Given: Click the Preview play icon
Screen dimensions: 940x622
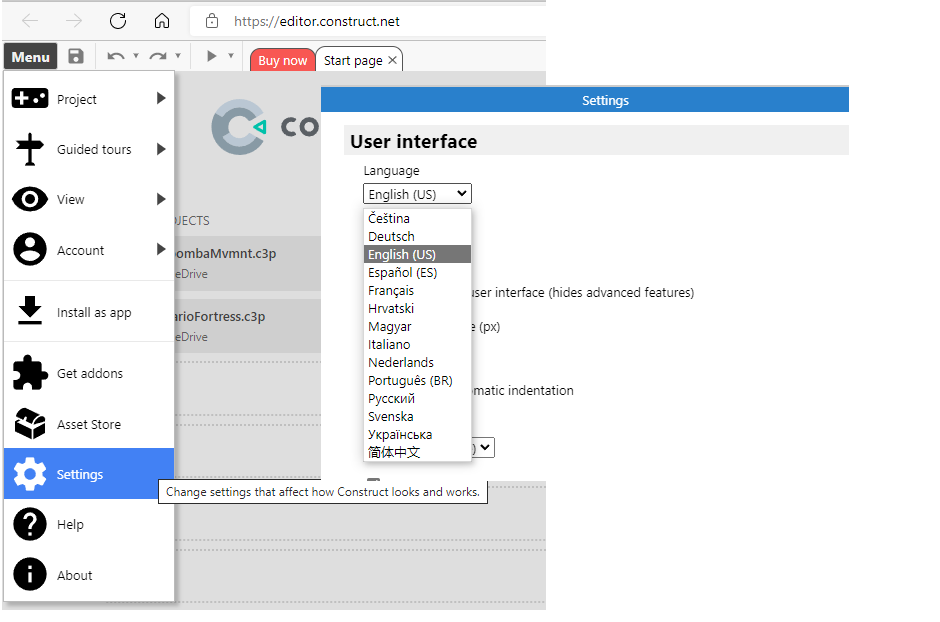Looking at the screenshot, I should (x=212, y=56).
